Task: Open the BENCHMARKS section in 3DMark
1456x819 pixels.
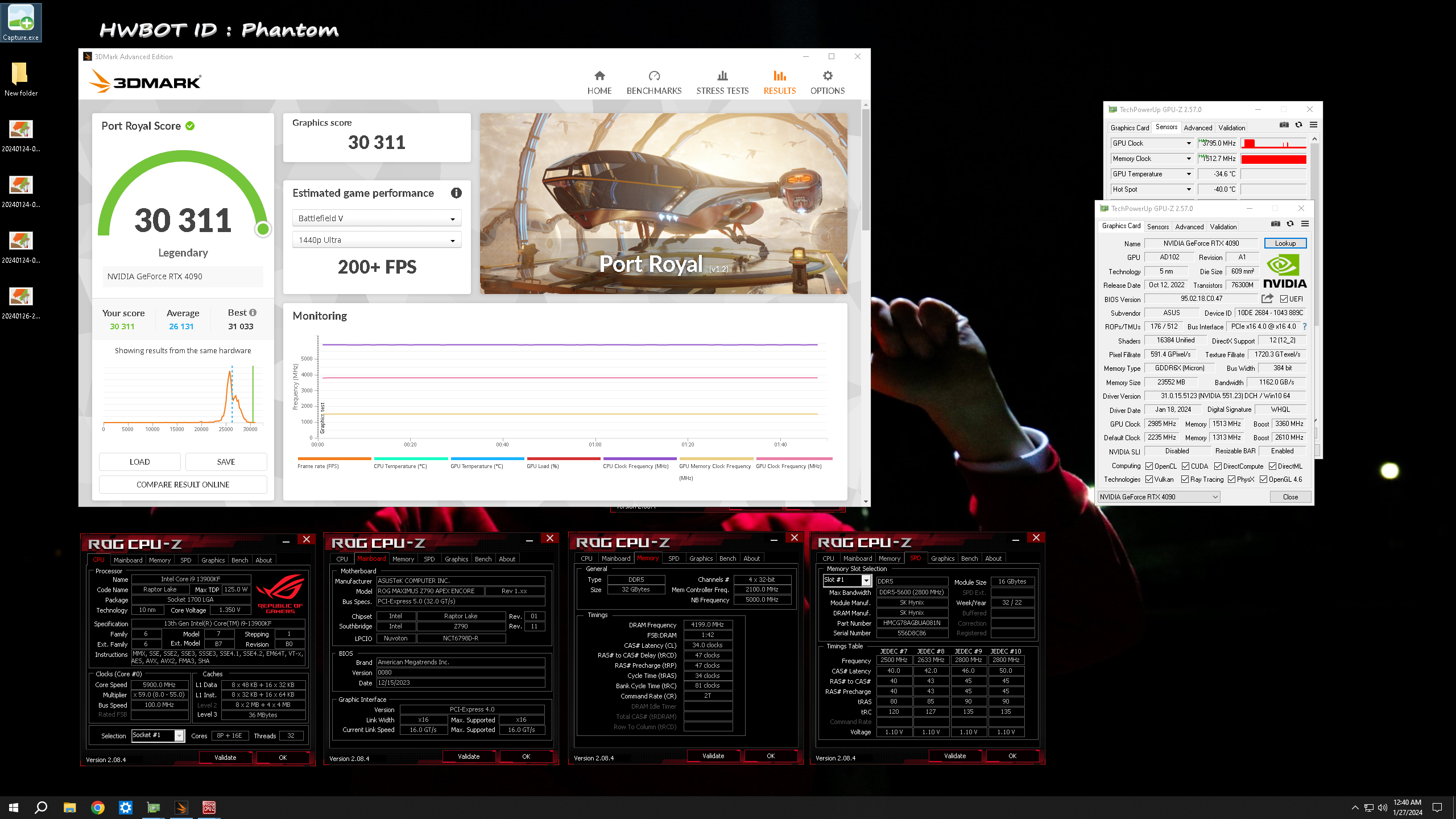Action: 653,82
